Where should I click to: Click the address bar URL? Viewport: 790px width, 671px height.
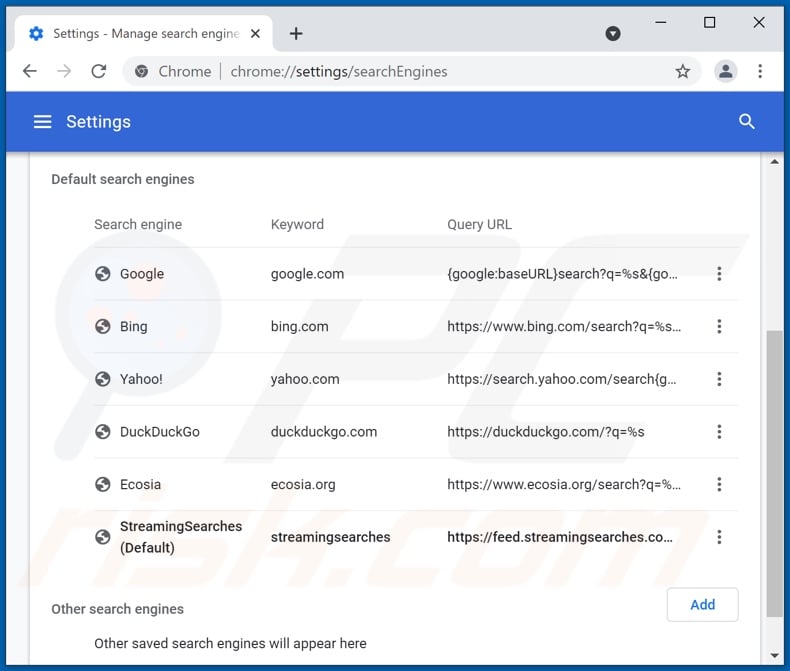[339, 72]
